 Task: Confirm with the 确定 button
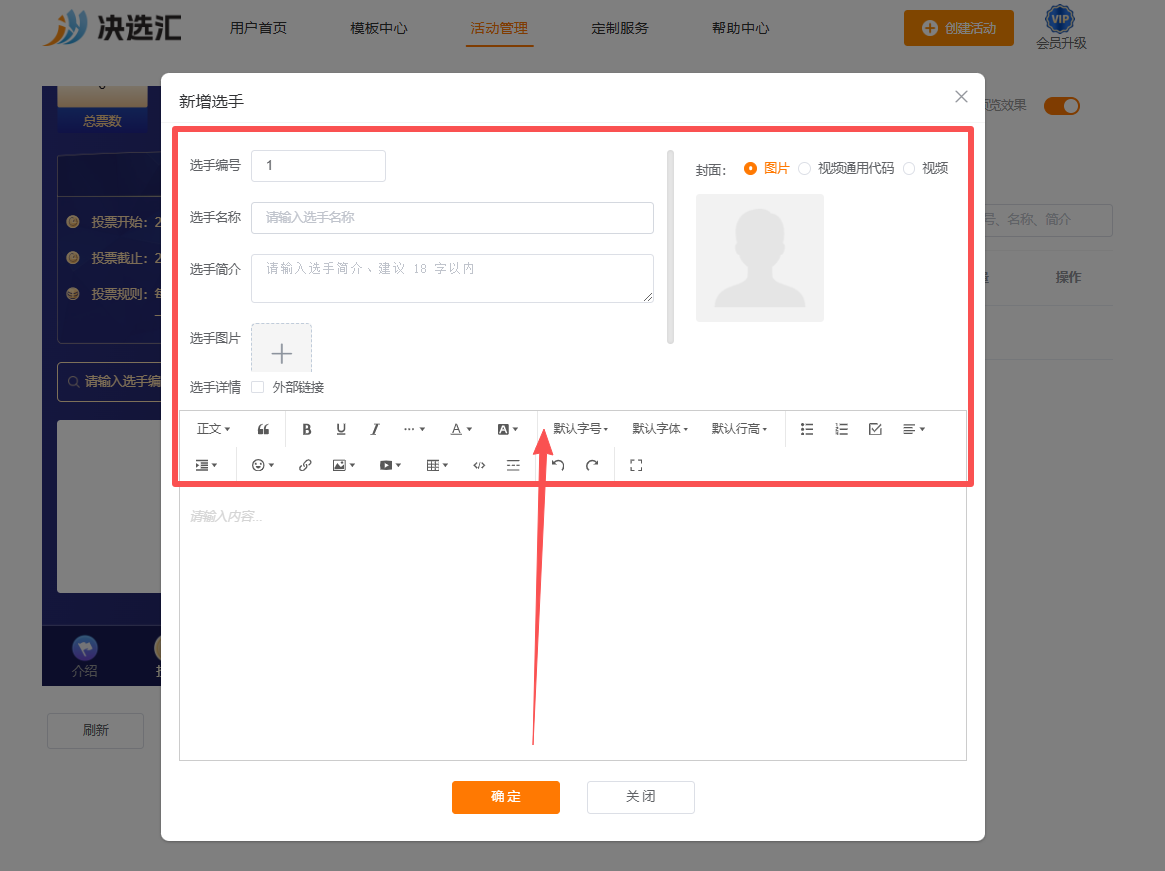[x=506, y=797]
